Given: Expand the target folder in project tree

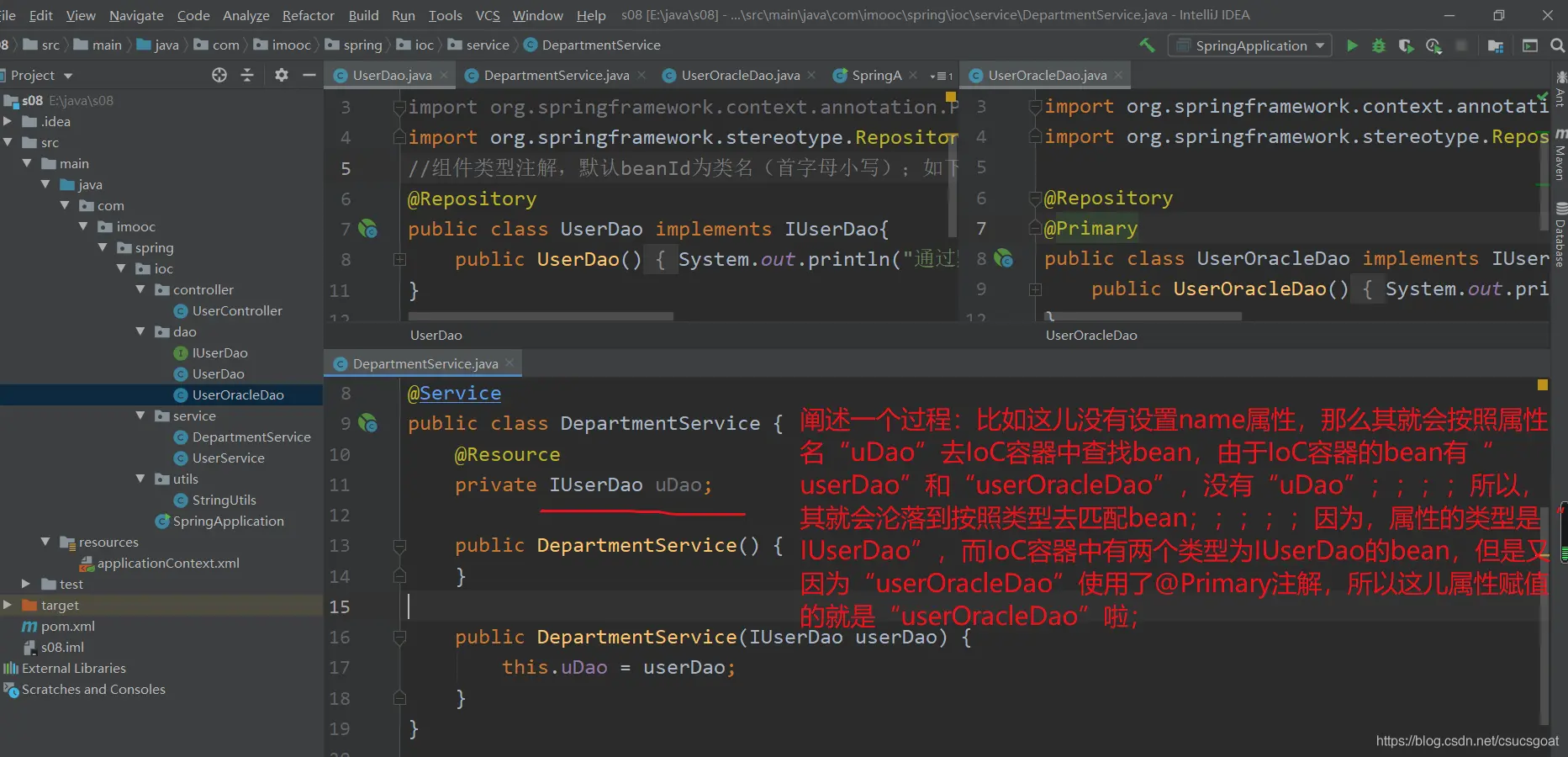Looking at the screenshot, I should point(8,605).
